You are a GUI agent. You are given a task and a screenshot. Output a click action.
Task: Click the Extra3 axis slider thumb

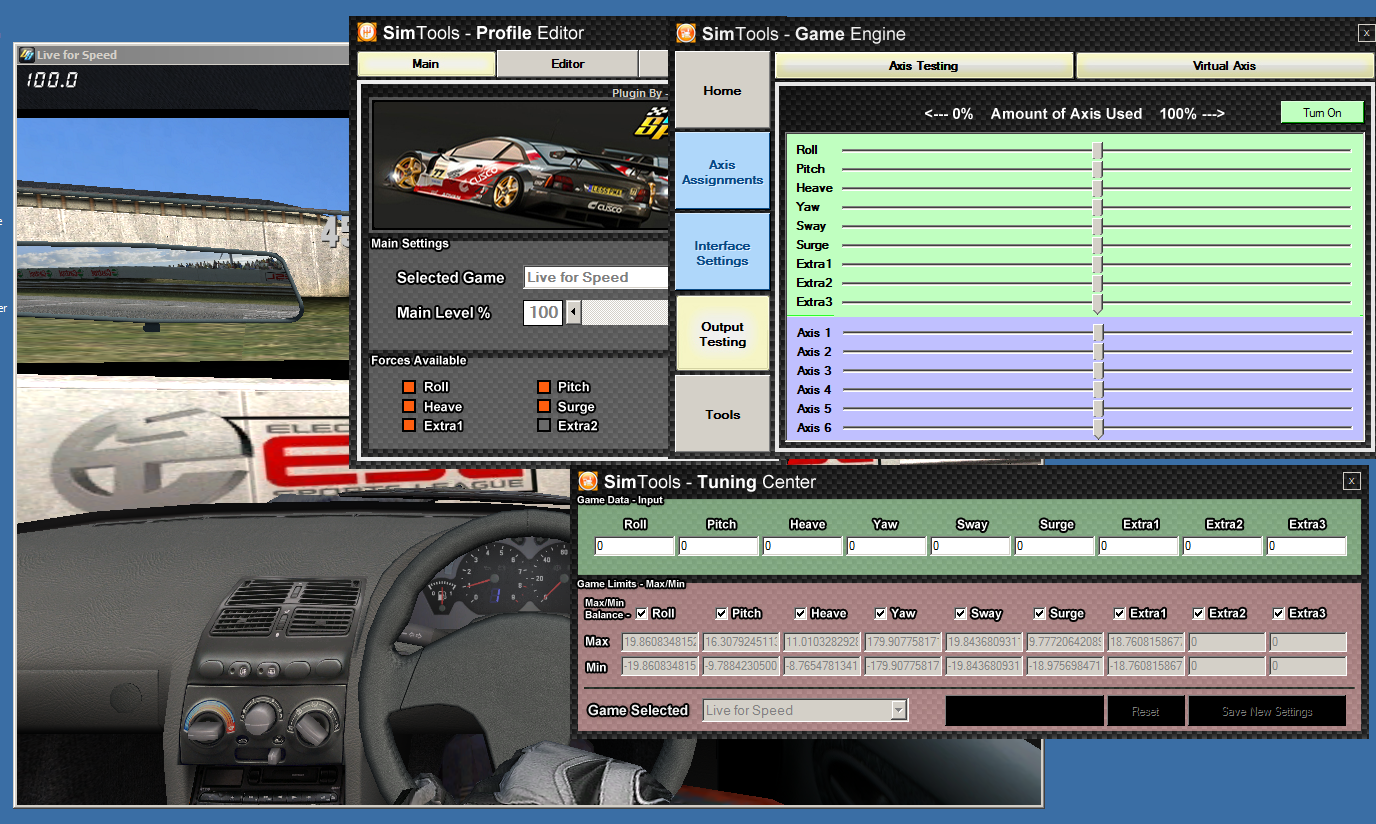pos(1097,302)
